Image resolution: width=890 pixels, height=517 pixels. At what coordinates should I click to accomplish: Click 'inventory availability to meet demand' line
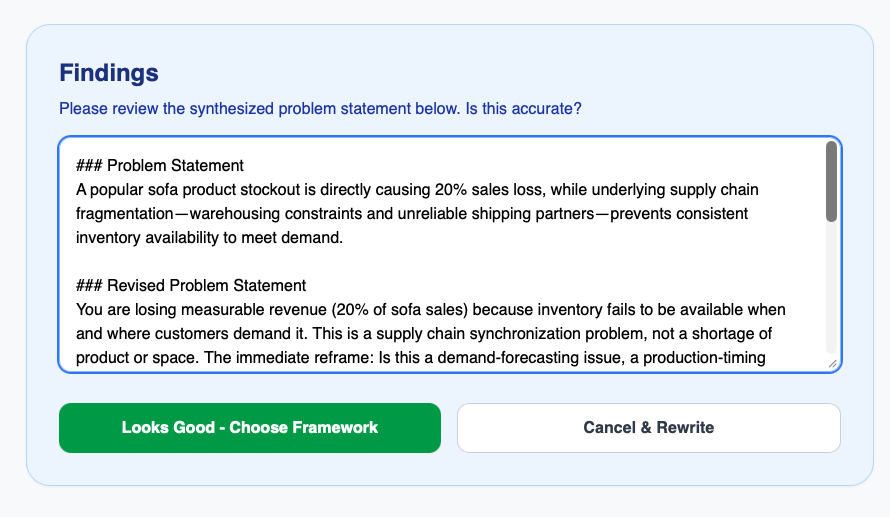[209, 238]
